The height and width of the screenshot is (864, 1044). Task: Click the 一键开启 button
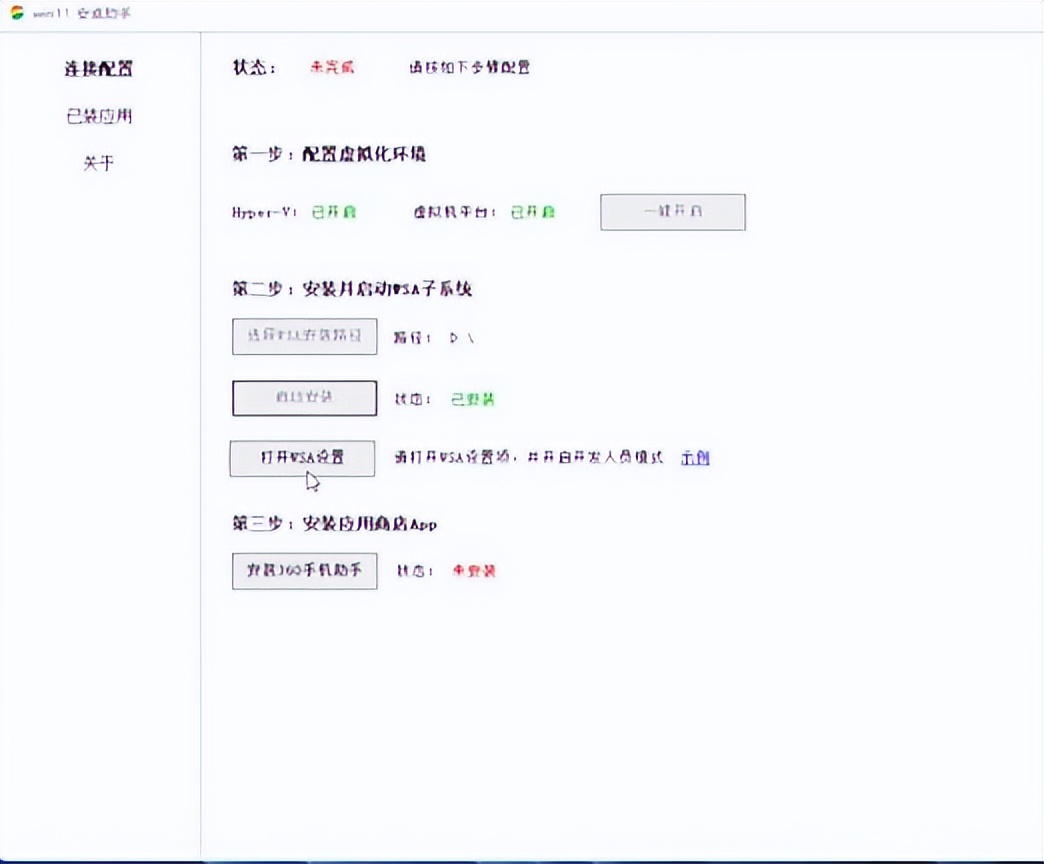pos(672,211)
